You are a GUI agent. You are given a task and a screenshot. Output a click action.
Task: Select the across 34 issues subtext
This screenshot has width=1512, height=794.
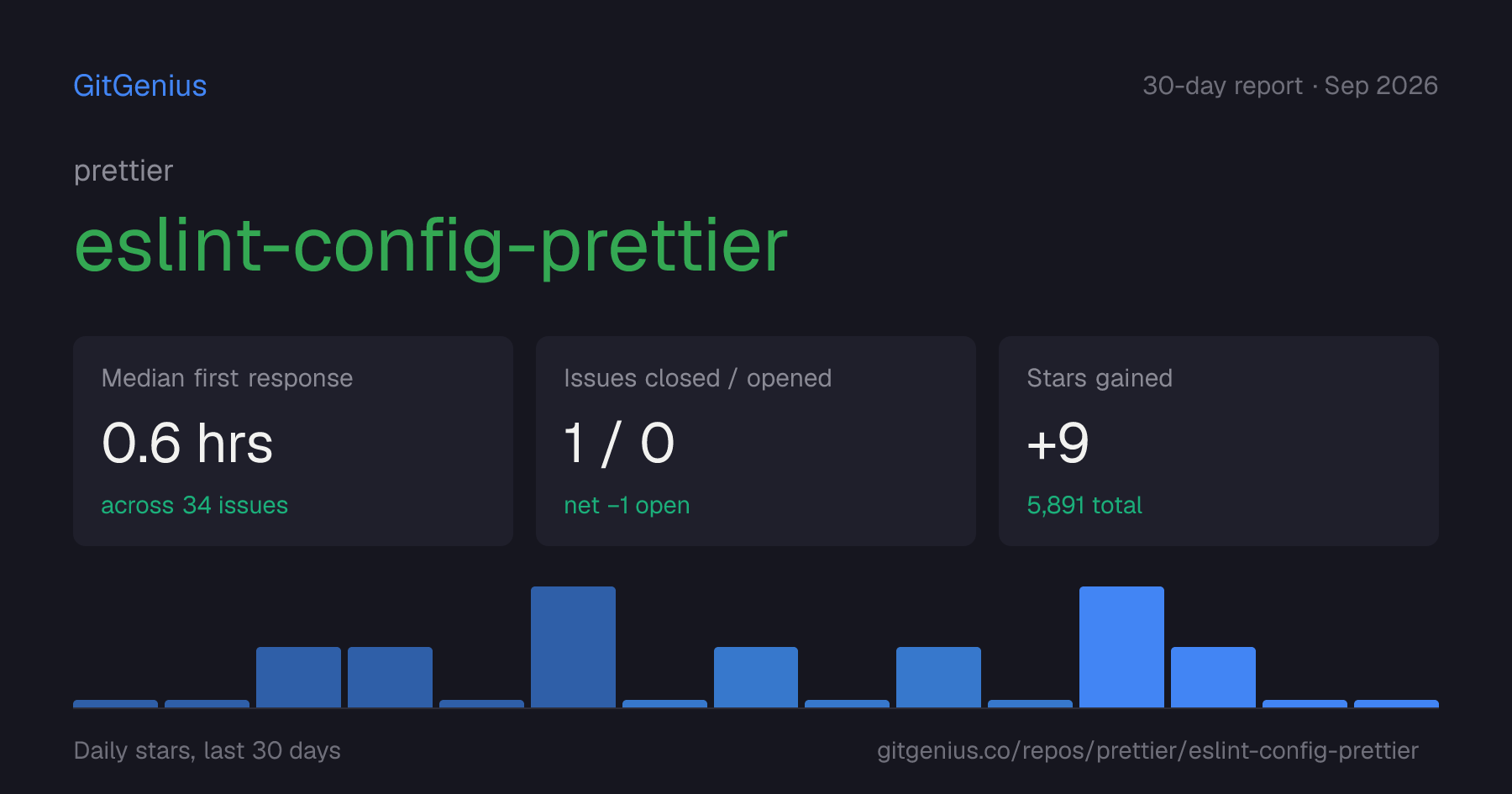195,505
